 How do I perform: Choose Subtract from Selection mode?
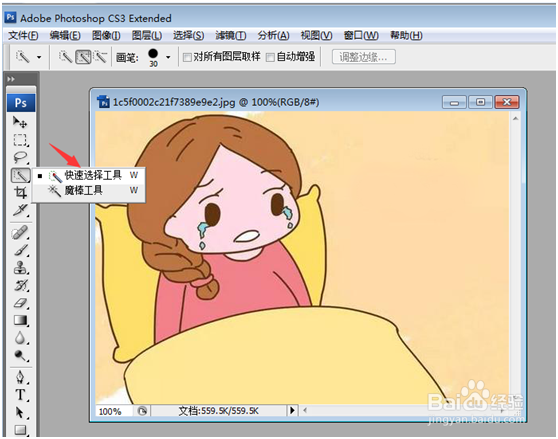tap(100, 57)
